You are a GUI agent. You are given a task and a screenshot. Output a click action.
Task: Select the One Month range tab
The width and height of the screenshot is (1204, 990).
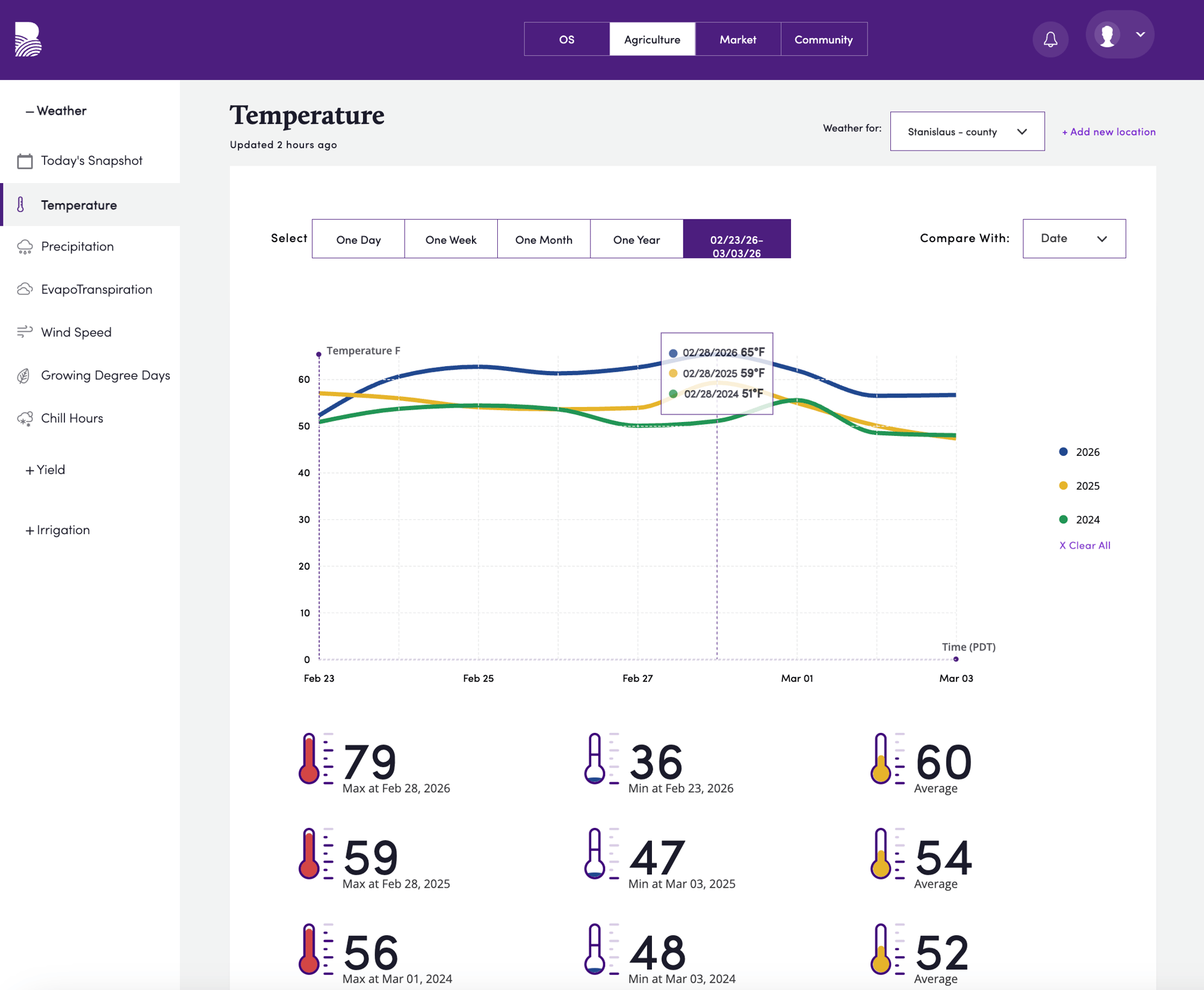click(x=543, y=240)
